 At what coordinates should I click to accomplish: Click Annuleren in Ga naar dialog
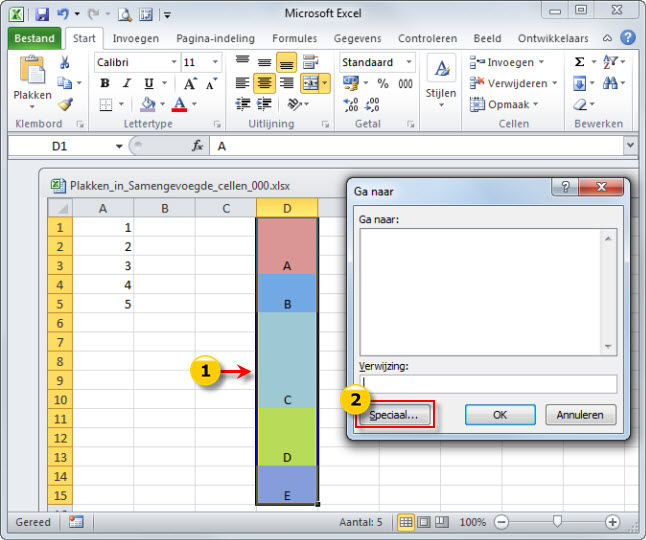tap(580, 415)
